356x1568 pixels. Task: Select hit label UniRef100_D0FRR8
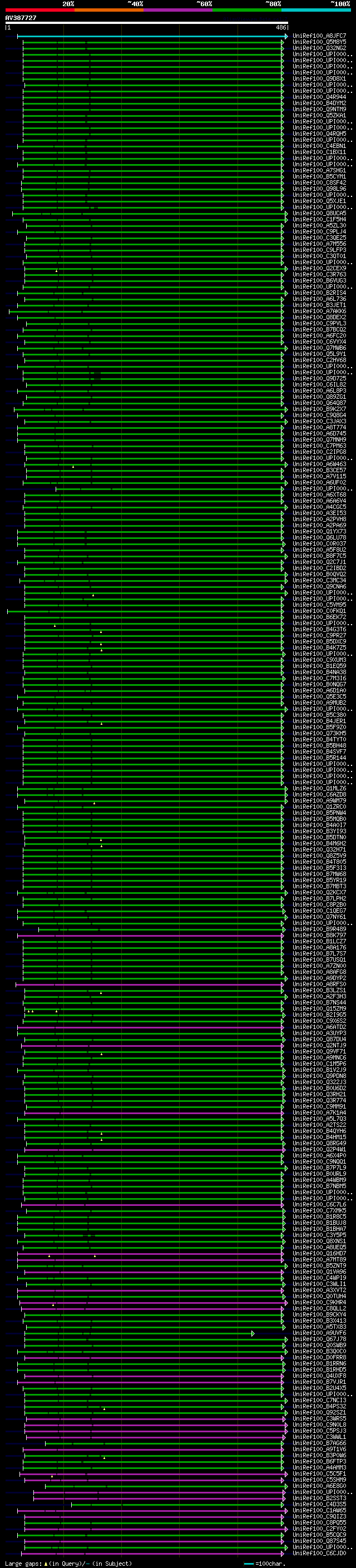pos(319,1357)
